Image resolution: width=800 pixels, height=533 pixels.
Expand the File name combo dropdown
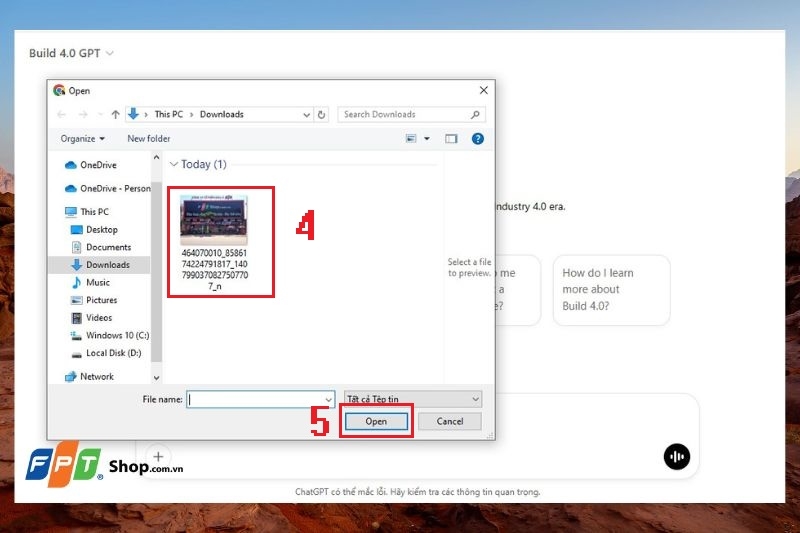(x=329, y=399)
